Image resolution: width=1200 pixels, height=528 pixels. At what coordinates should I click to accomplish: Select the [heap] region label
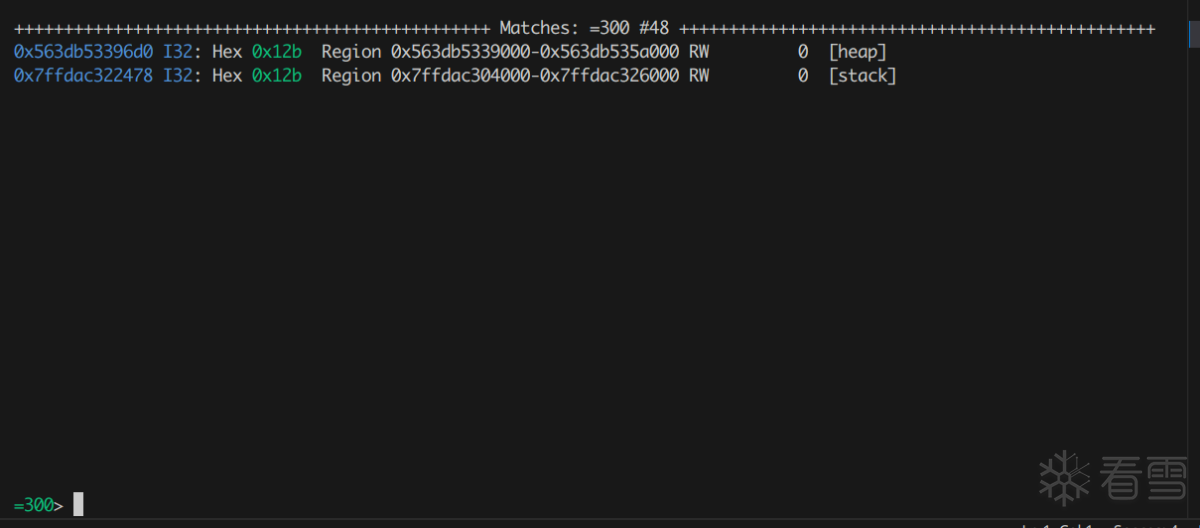pyautogui.click(x=857, y=52)
